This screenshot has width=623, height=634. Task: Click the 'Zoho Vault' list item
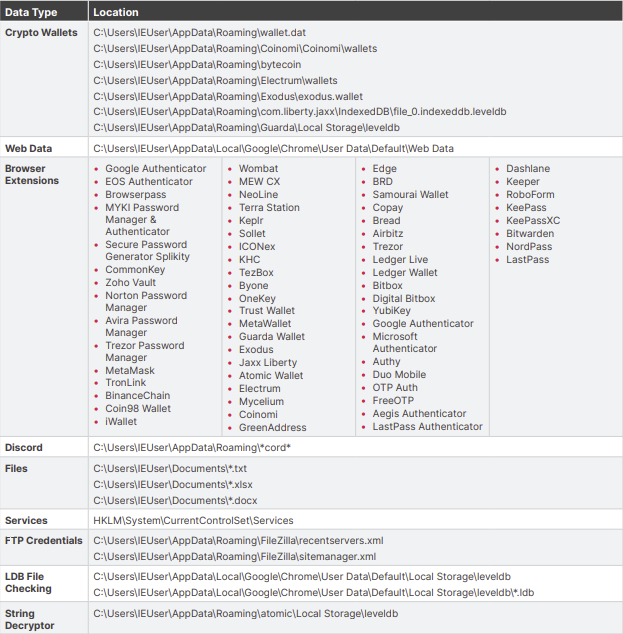pos(130,282)
